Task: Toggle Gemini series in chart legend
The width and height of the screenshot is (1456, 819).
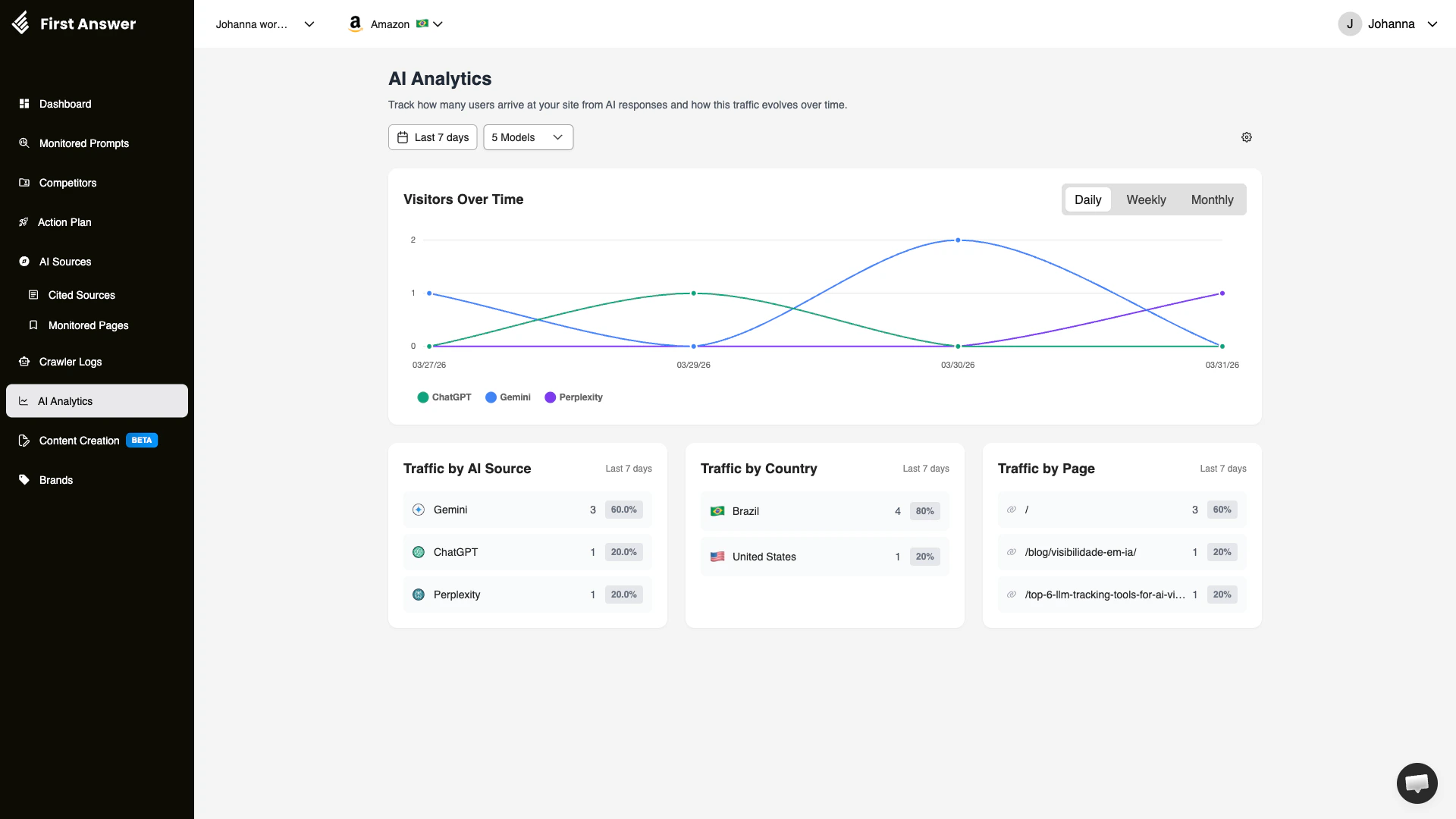Action: click(507, 397)
